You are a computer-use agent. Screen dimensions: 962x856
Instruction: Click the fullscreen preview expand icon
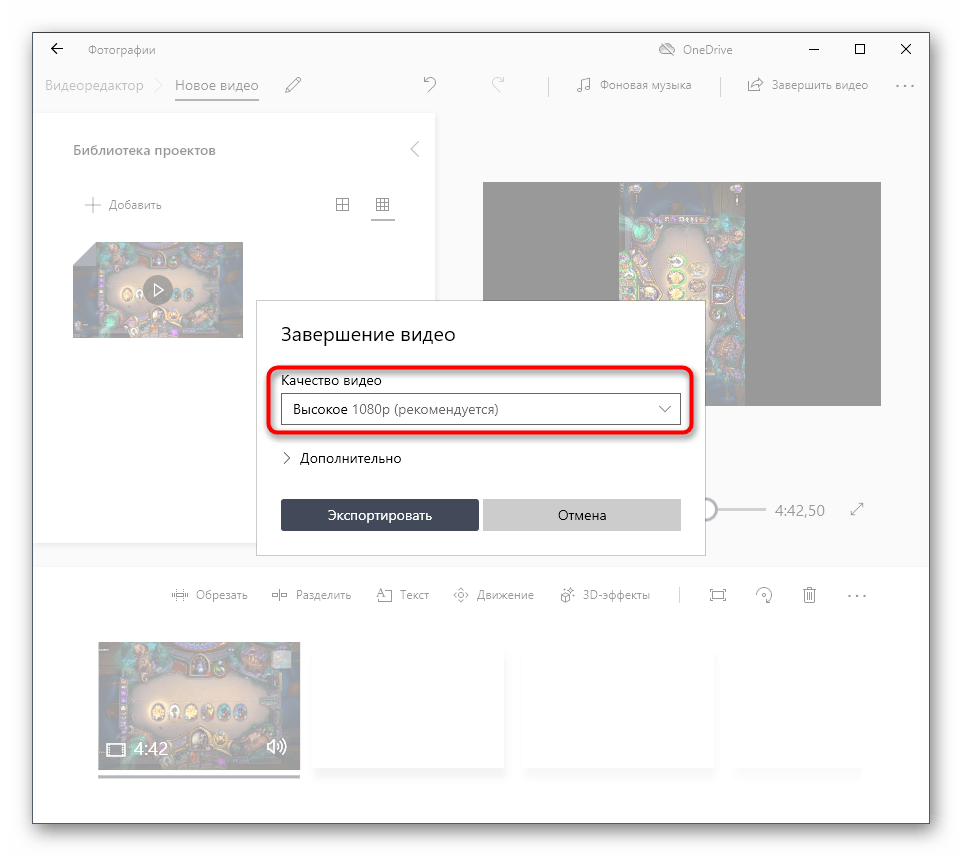coord(857,510)
